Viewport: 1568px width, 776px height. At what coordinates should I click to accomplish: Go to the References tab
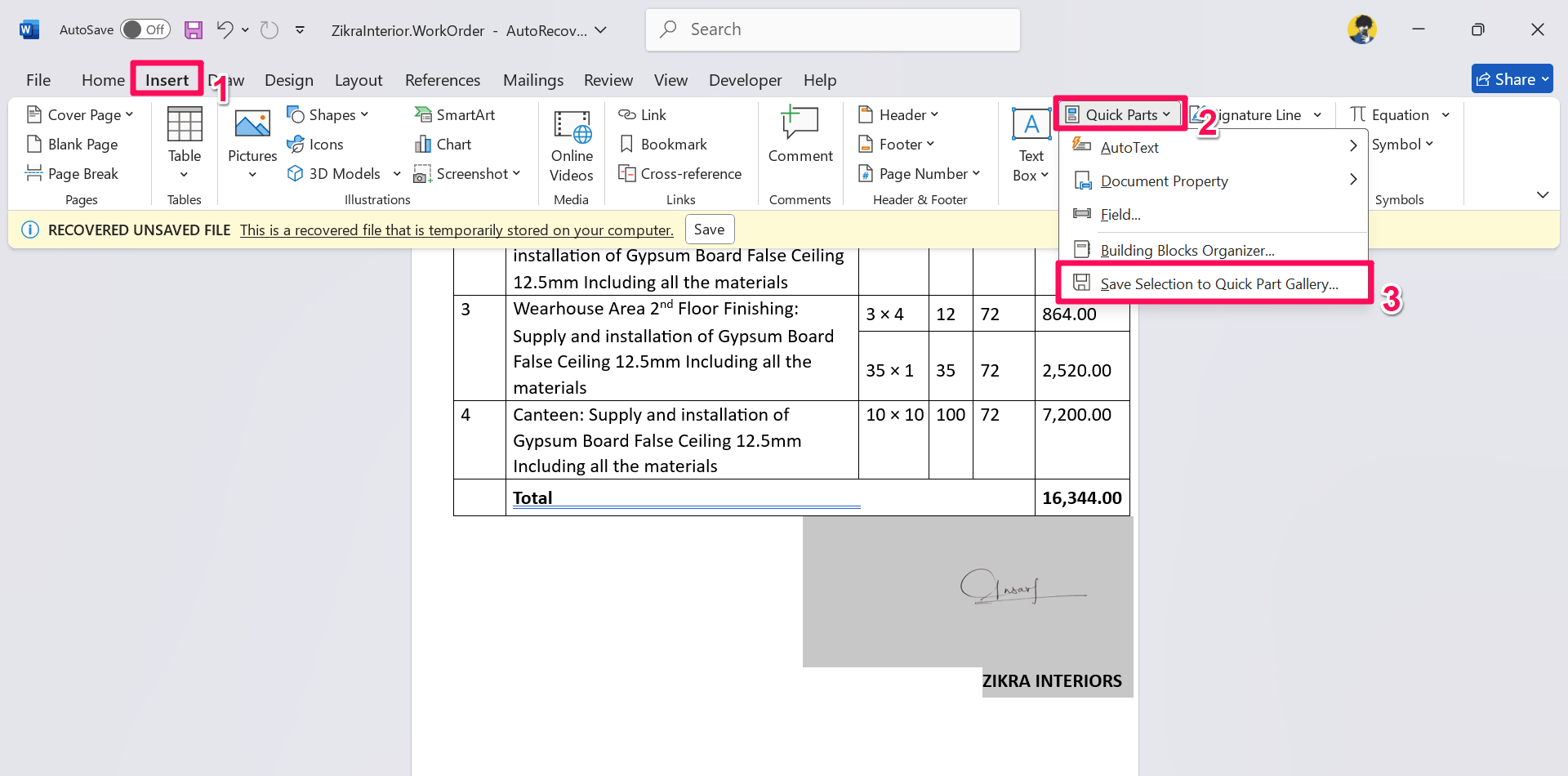click(x=443, y=80)
